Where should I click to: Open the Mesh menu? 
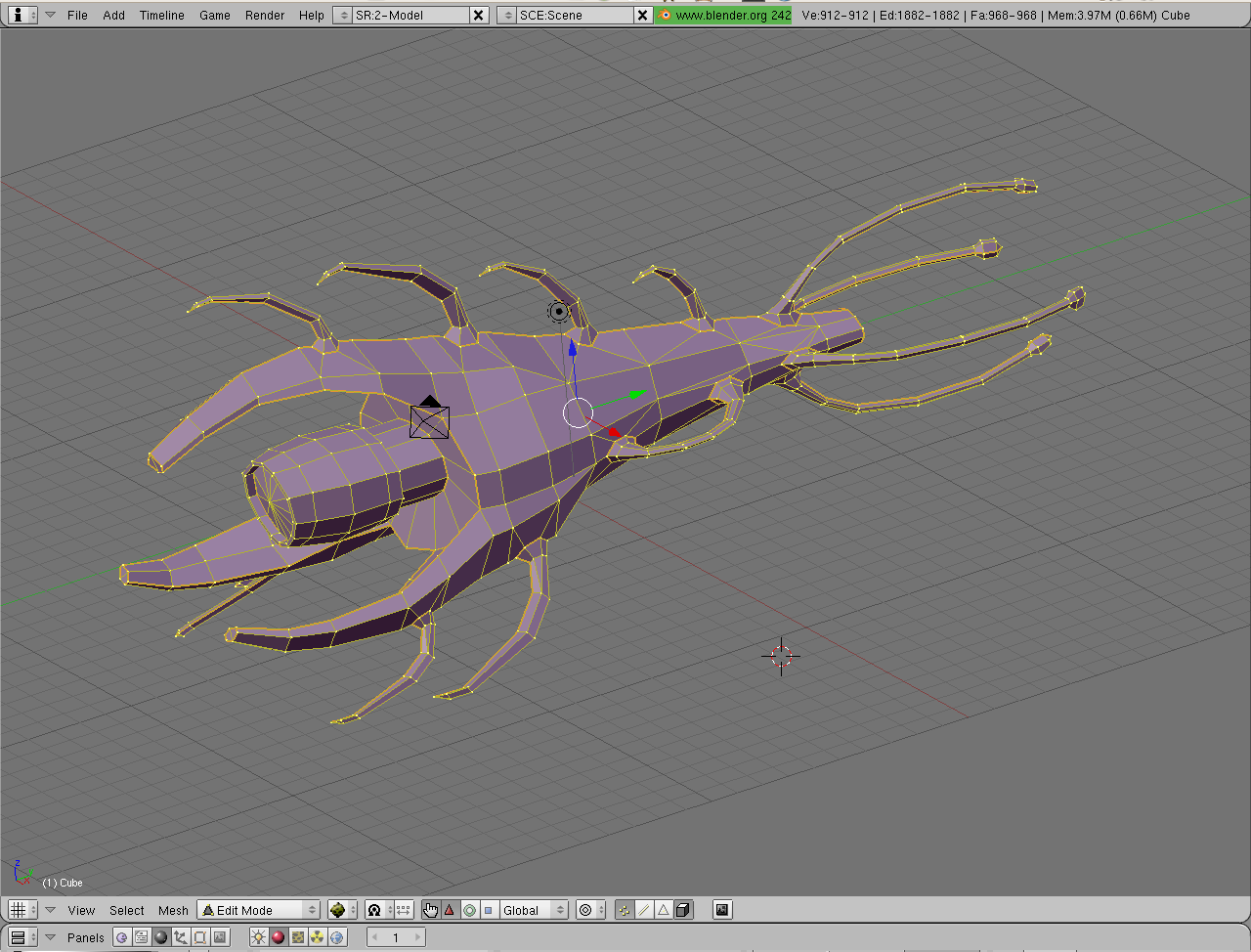173,910
